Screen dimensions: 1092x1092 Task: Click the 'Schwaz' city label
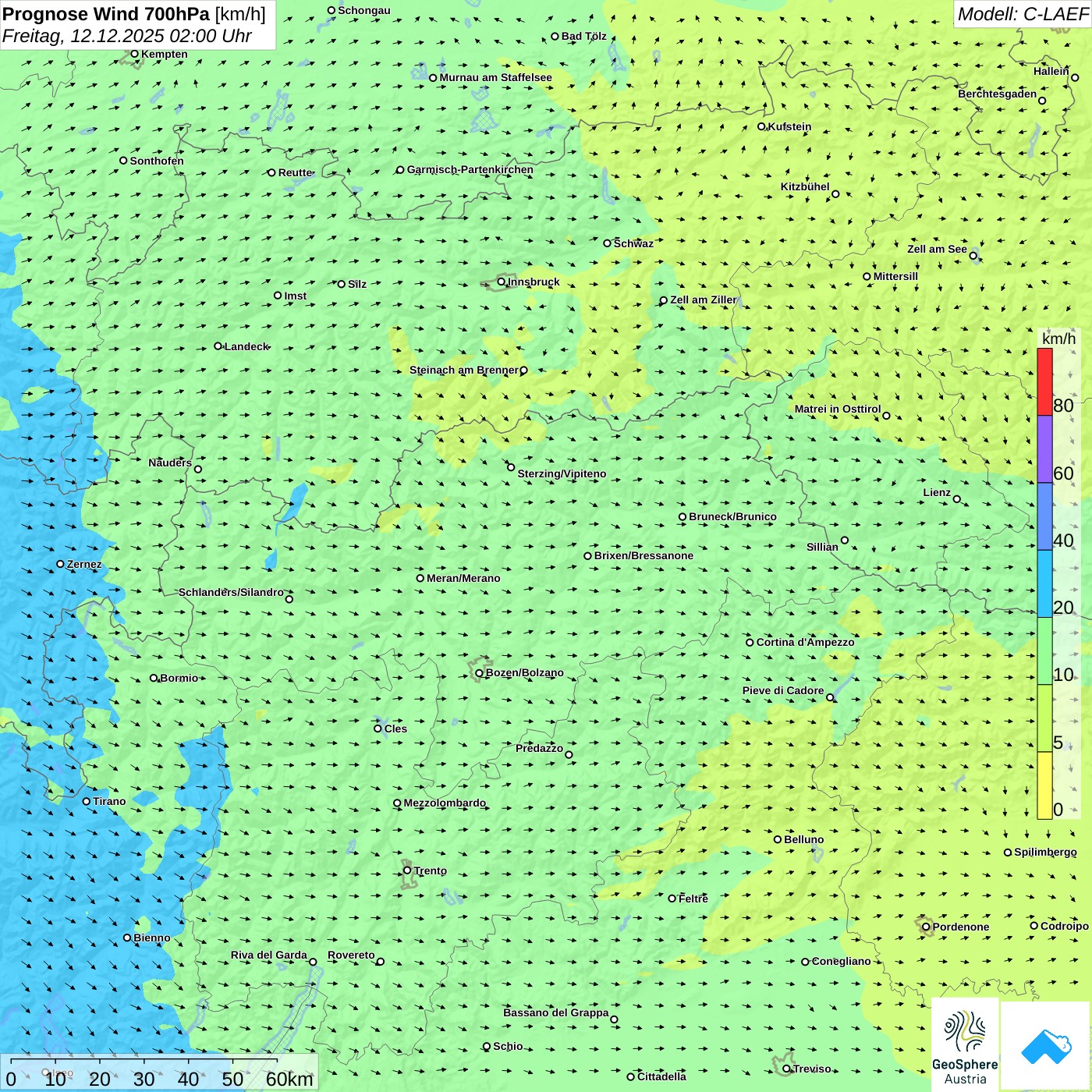(633, 243)
